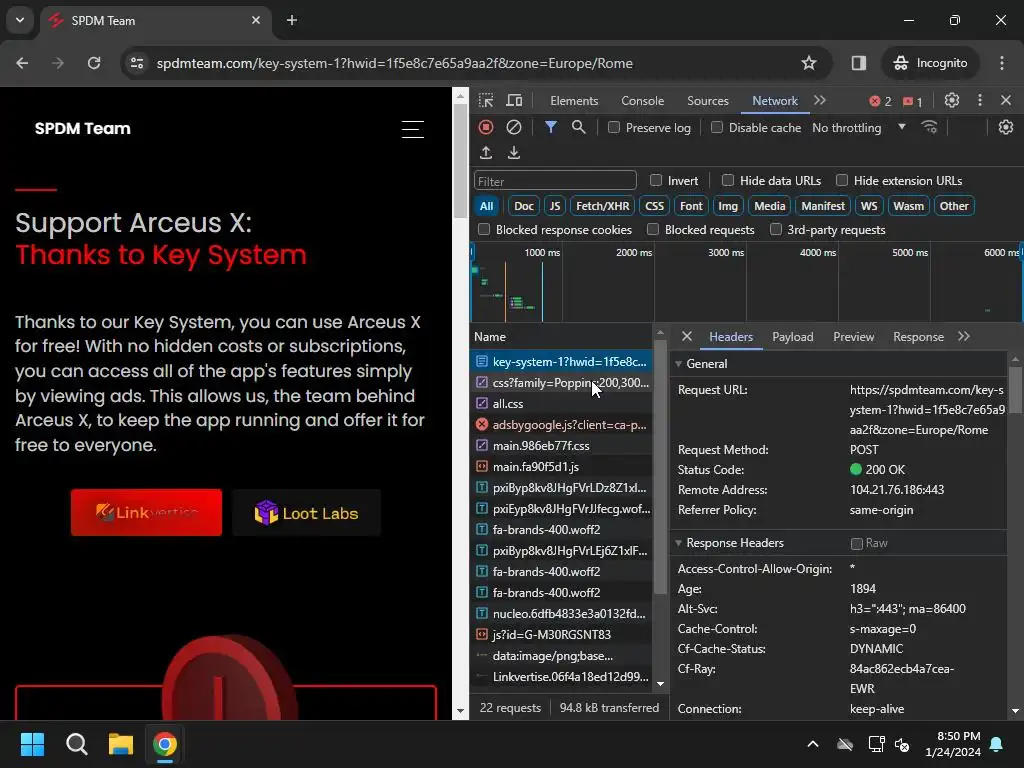The width and height of the screenshot is (1024, 768).
Task: Open Chrome side panel icon
Action: [x=859, y=63]
